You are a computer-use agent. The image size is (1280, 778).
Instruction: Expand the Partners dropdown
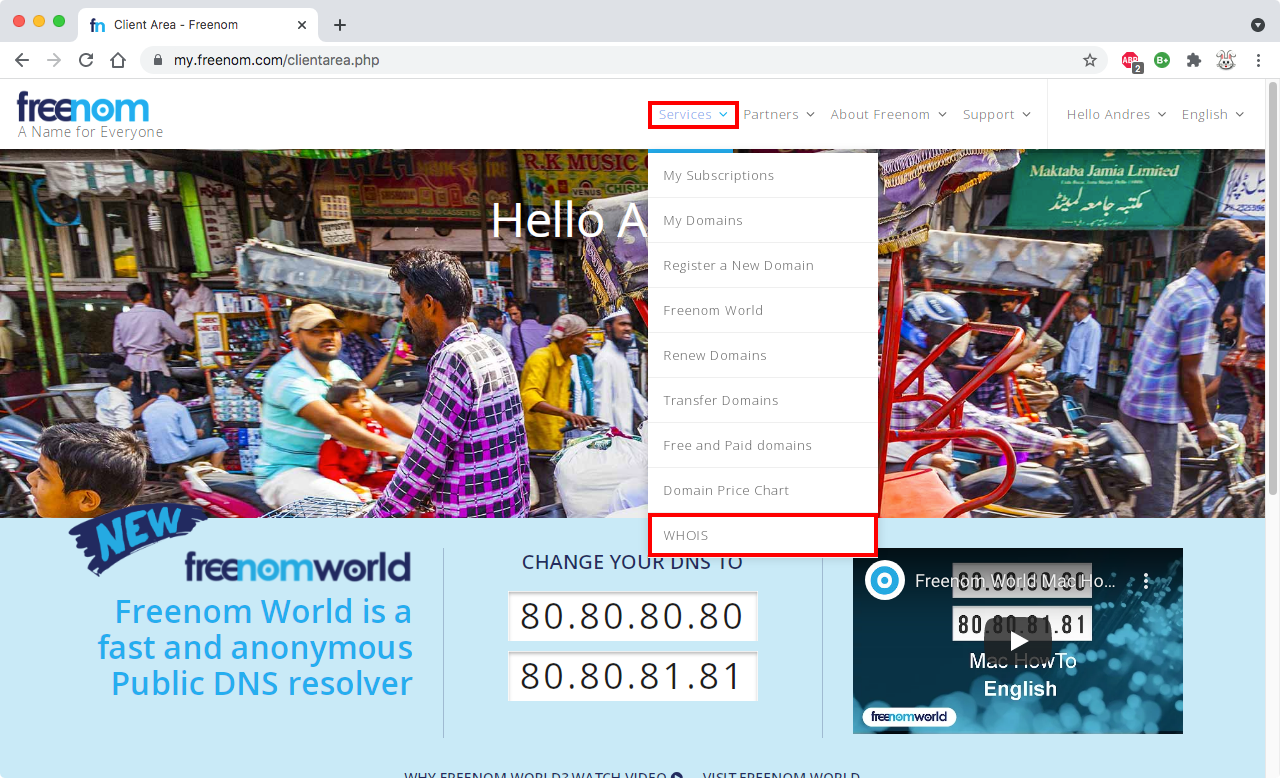778,115
